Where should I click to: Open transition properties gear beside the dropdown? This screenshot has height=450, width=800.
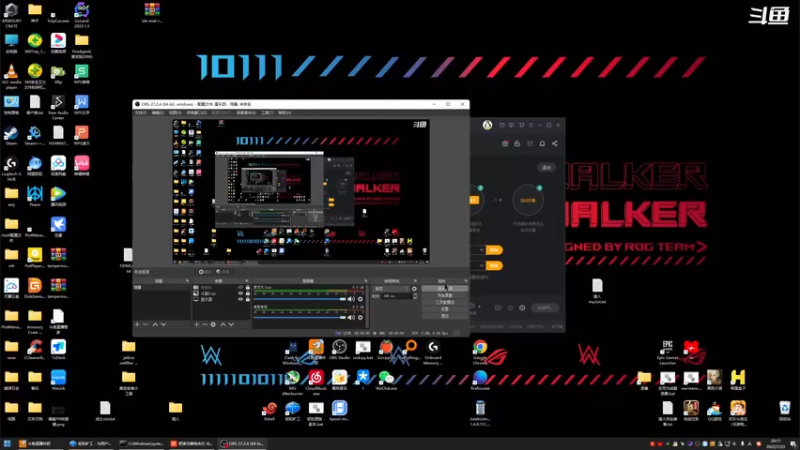click(x=414, y=289)
